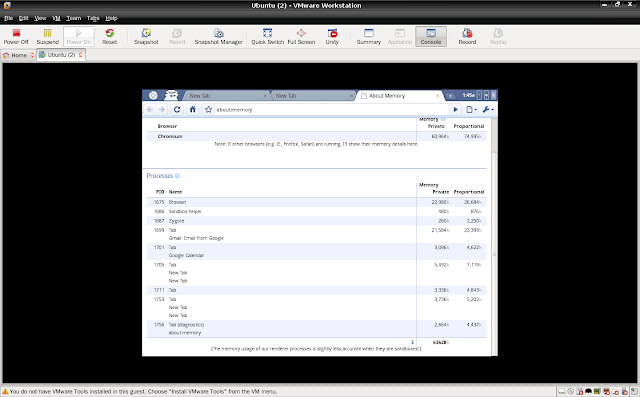Go forward in browser history

pos(162,109)
